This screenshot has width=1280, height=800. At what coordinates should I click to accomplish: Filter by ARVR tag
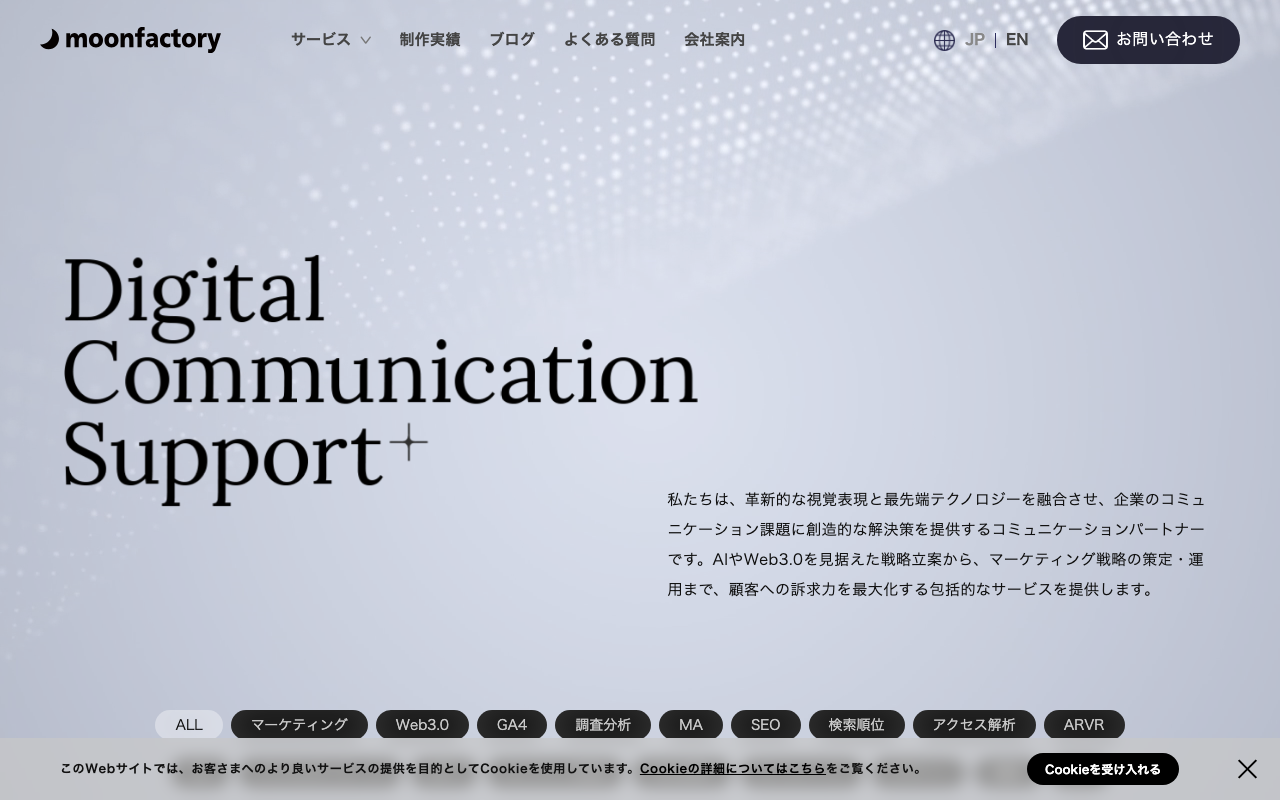(x=1084, y=725)
